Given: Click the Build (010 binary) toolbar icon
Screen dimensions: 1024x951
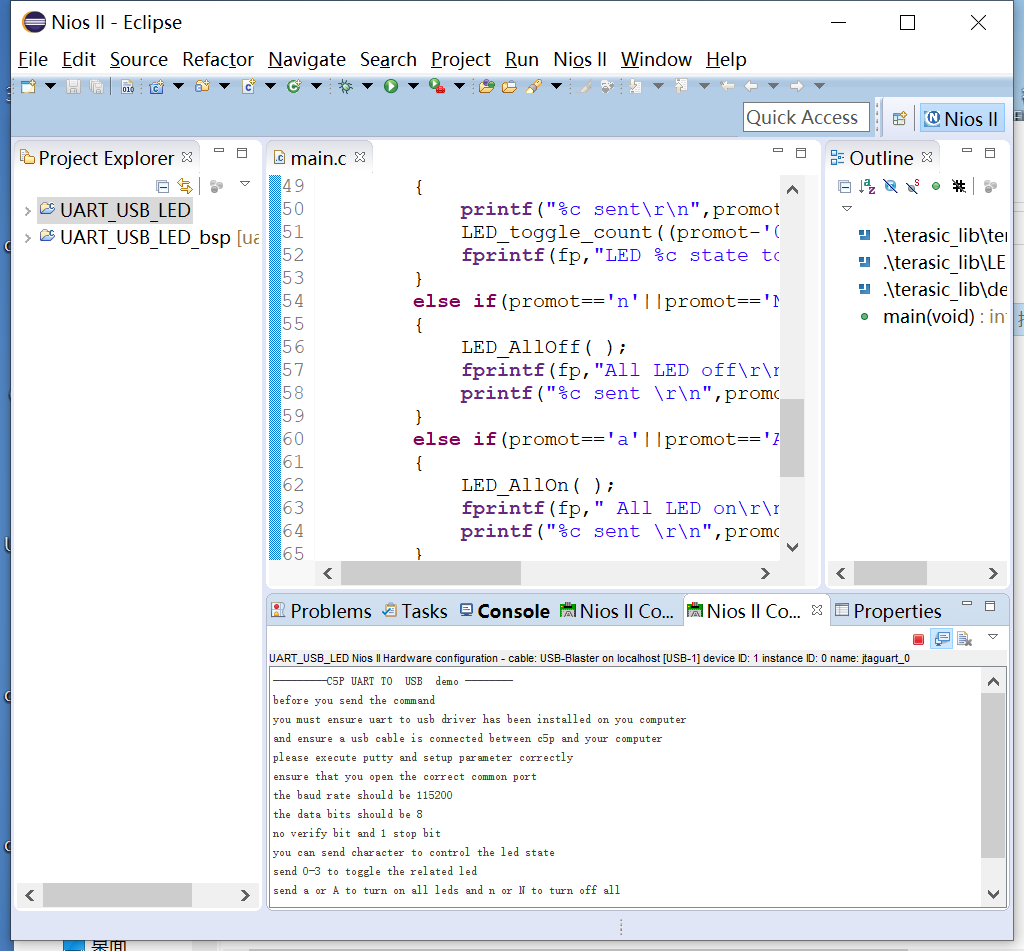Looking at the screenshot, I should click(x=128, y=86).
